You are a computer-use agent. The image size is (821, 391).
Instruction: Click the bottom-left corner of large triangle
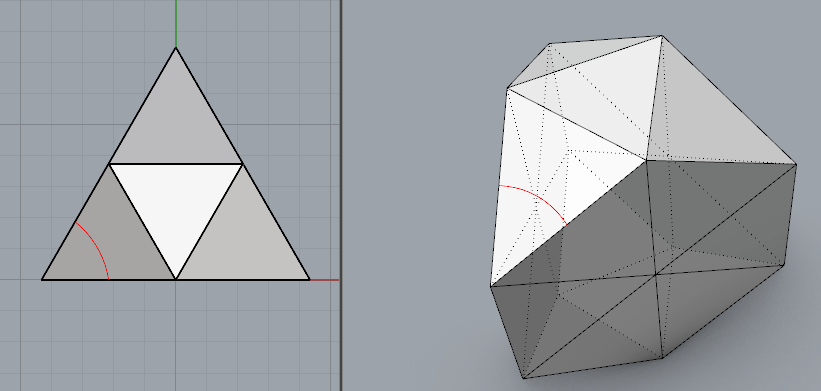click(42, 280)
